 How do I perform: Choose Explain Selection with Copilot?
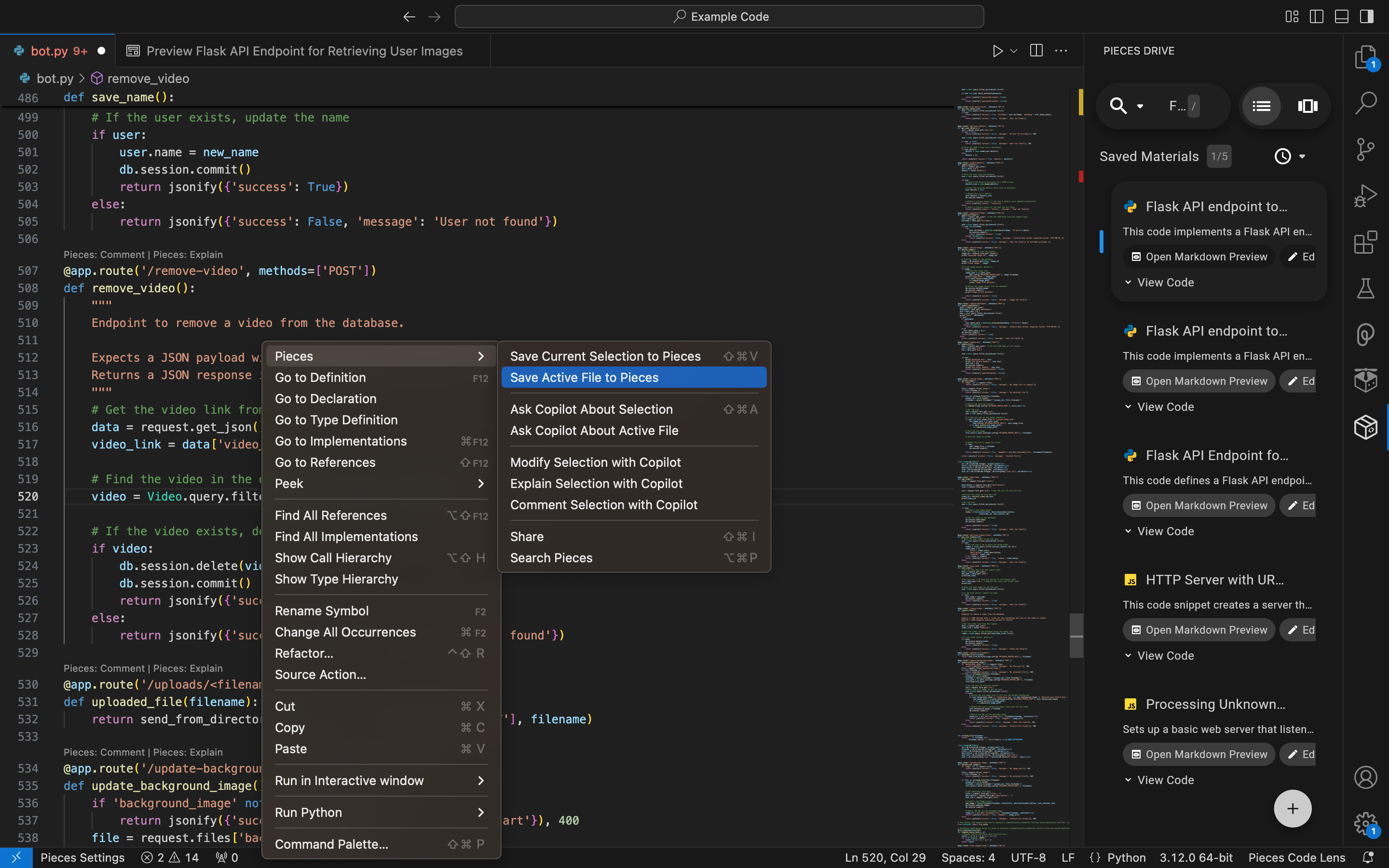[634, 483]
